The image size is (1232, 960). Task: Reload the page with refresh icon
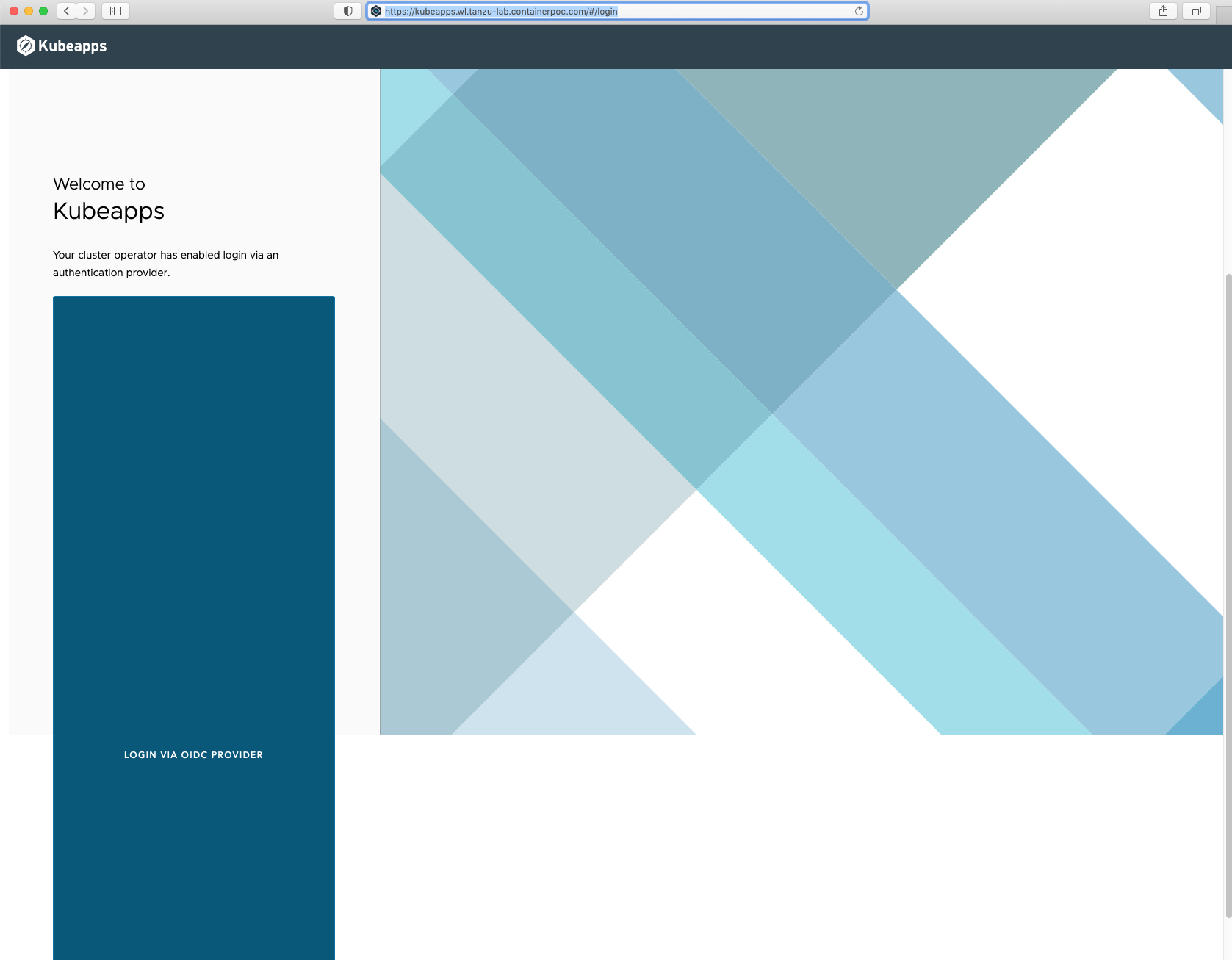coord(859,11)
